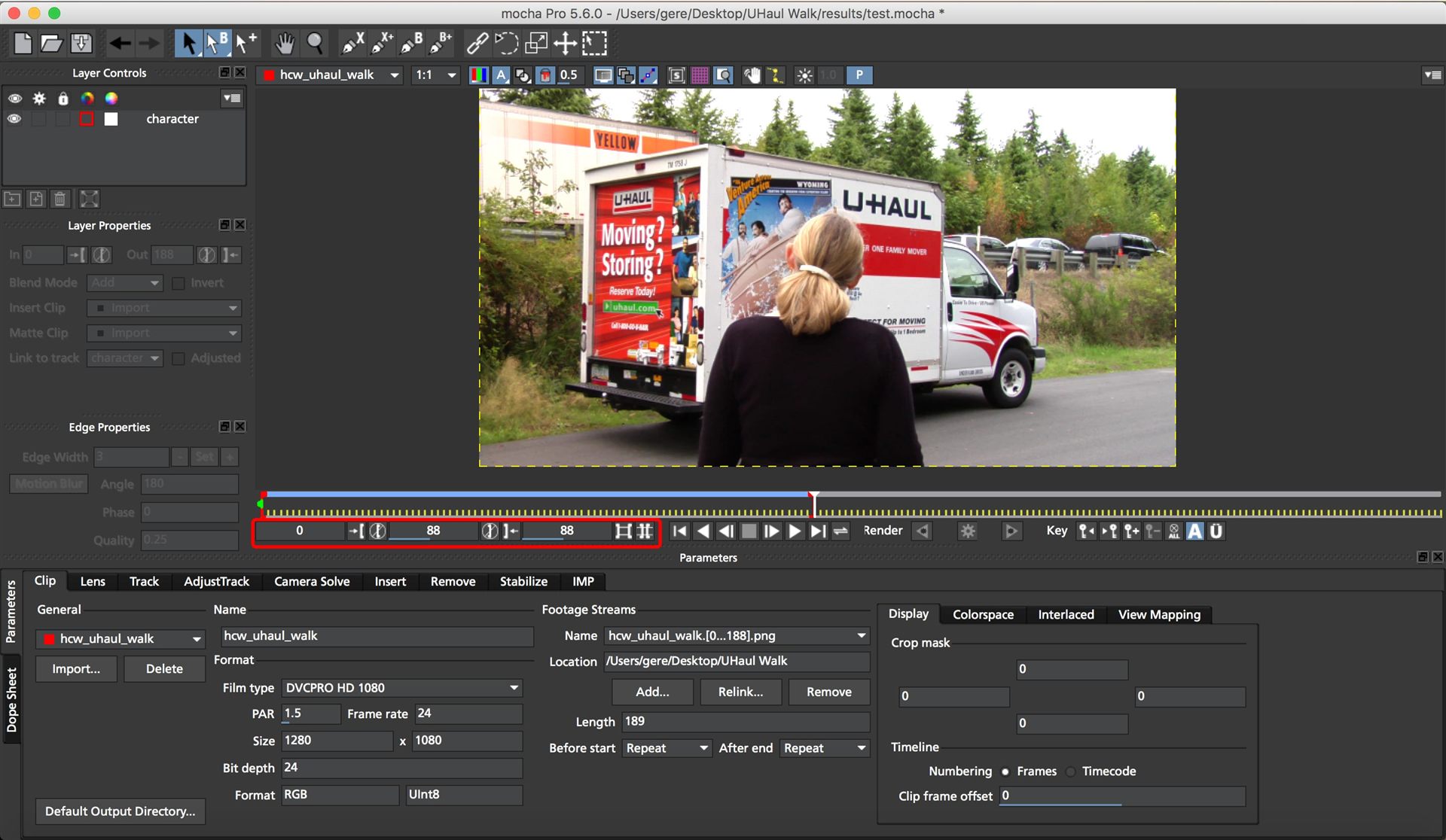Toggle the alpha channel A button
Image resolution: width=1446 pixels, height=840 pixels.
click(501, 75)
